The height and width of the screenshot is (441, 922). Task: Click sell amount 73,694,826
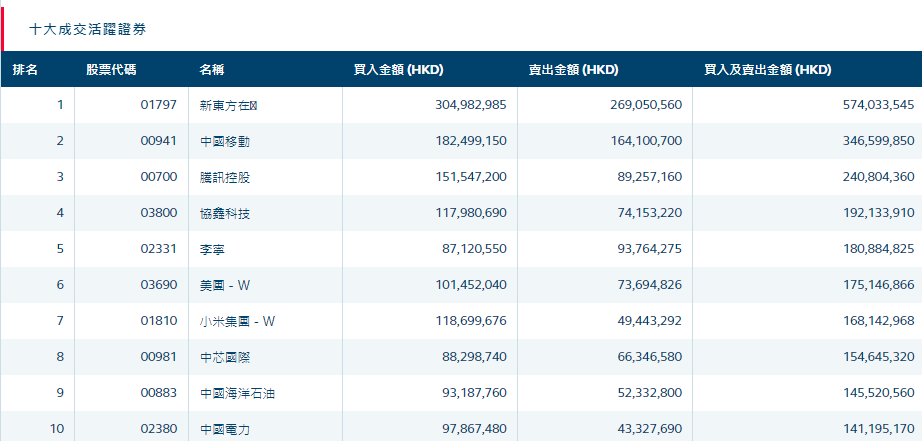pyautogui.click(x=650, y=285)
